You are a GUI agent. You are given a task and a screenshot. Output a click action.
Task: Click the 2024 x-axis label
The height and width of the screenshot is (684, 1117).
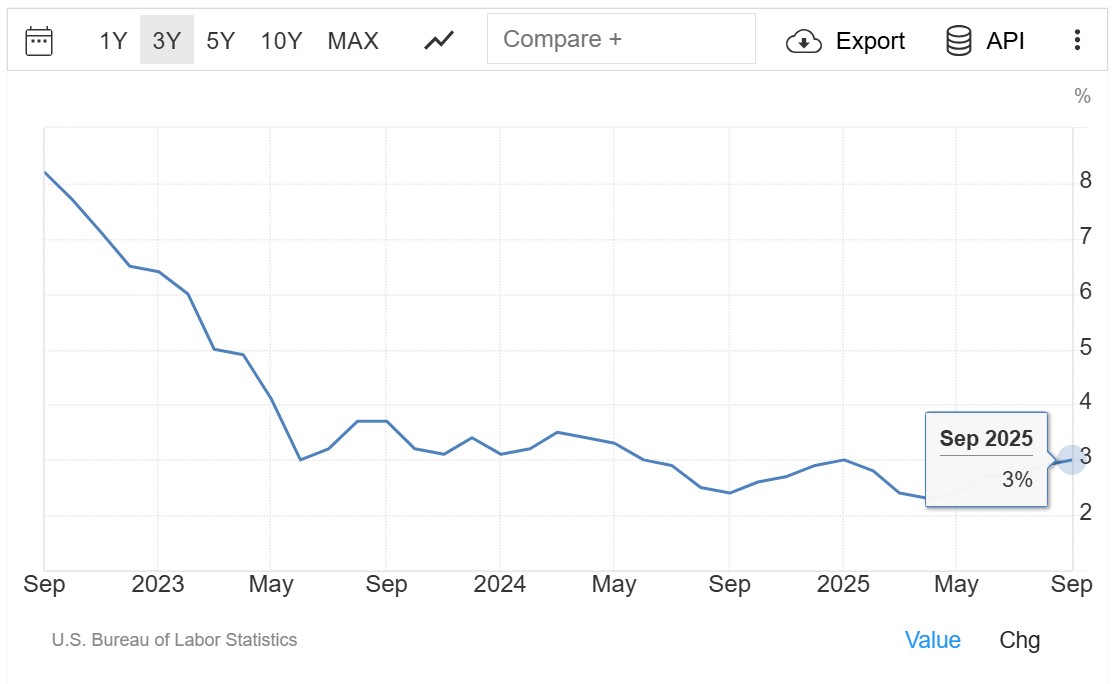499,585
